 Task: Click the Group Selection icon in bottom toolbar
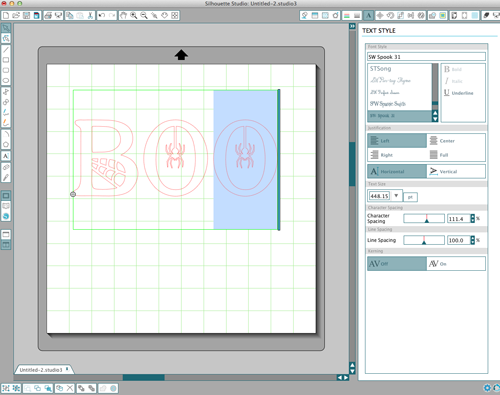pyautogui.click(x=6, y=388)
